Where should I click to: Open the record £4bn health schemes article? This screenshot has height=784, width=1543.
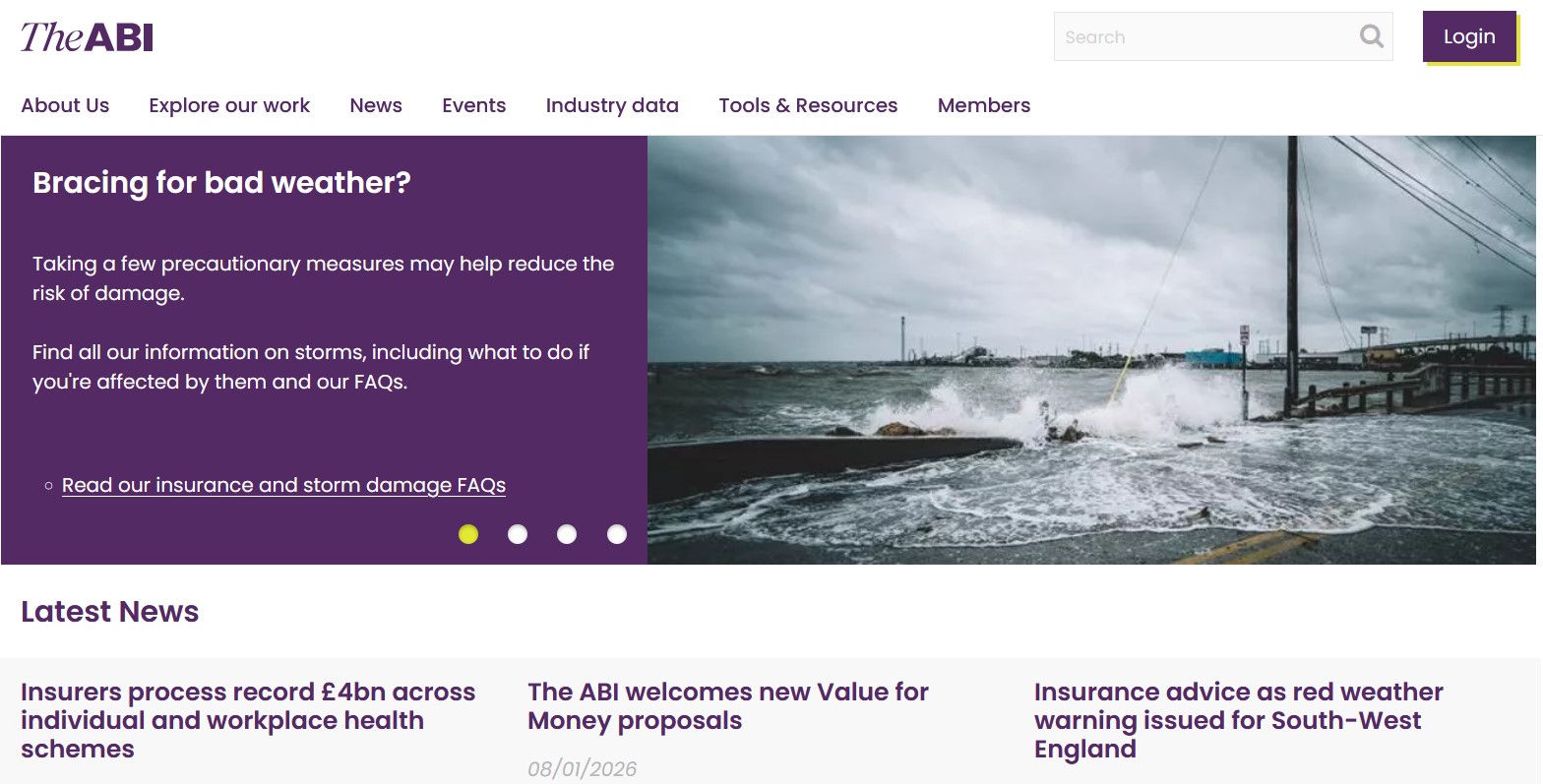coord(248,720)
